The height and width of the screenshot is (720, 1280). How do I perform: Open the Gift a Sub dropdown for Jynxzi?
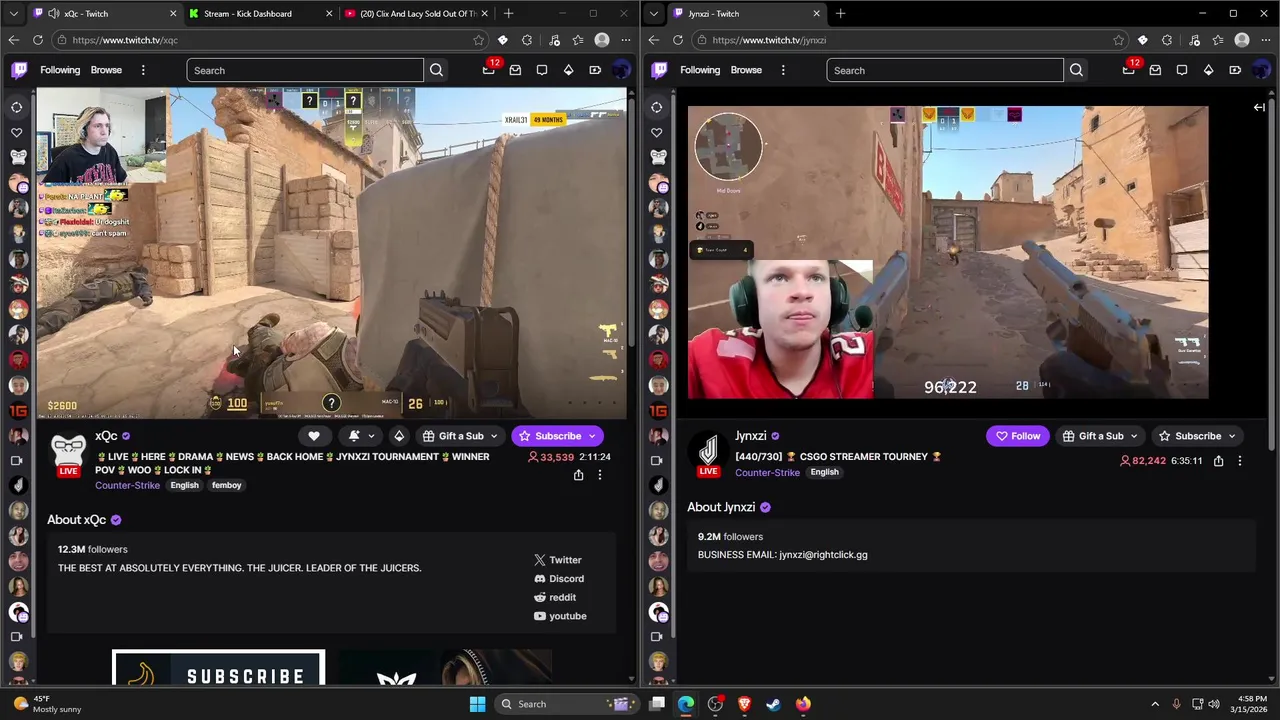point(1100,436)
